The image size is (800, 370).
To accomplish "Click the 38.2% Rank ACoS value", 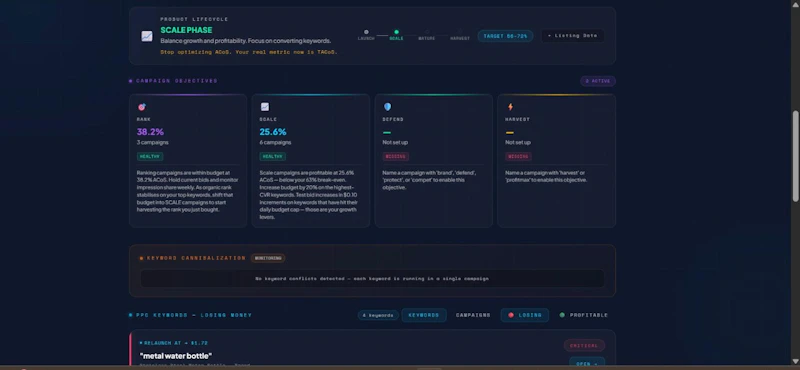I will pos(150,132).
